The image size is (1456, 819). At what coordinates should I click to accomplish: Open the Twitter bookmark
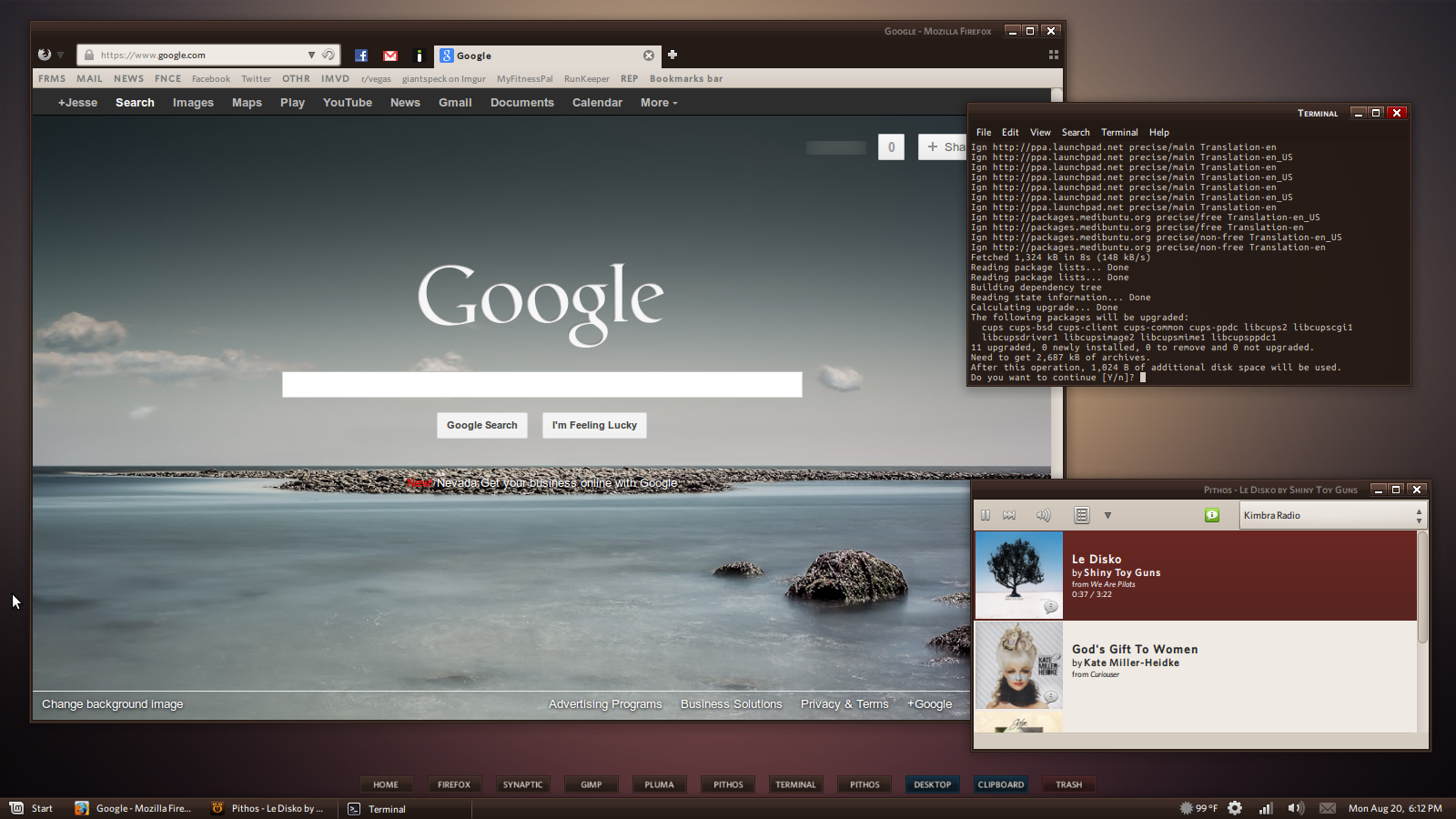256,79
